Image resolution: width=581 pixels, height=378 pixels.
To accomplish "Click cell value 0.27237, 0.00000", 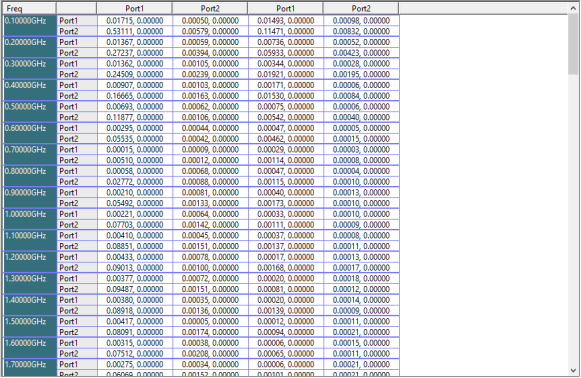I will tap(135, 53).
